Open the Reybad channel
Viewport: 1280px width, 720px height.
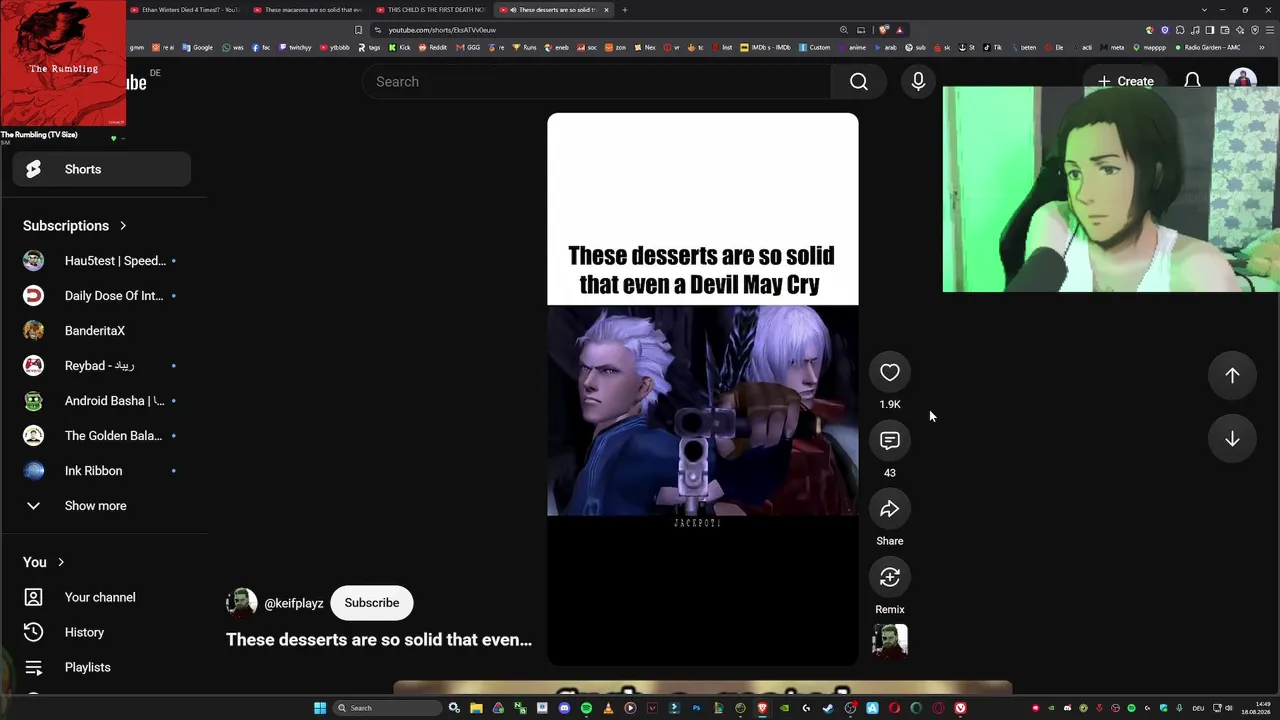point(101,366)
